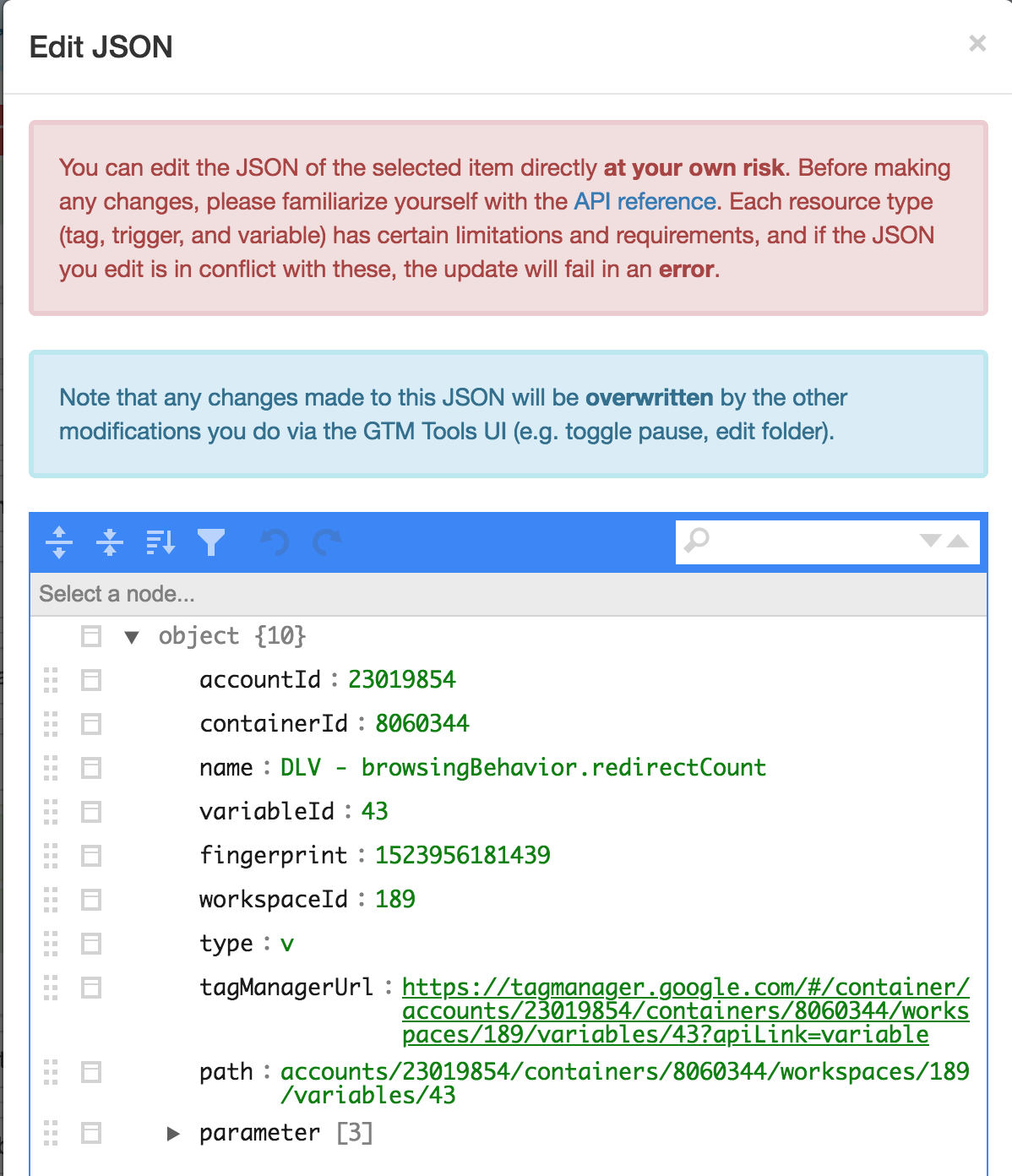
Task: Collapse the root object {10} node
Action: point(132,637)
